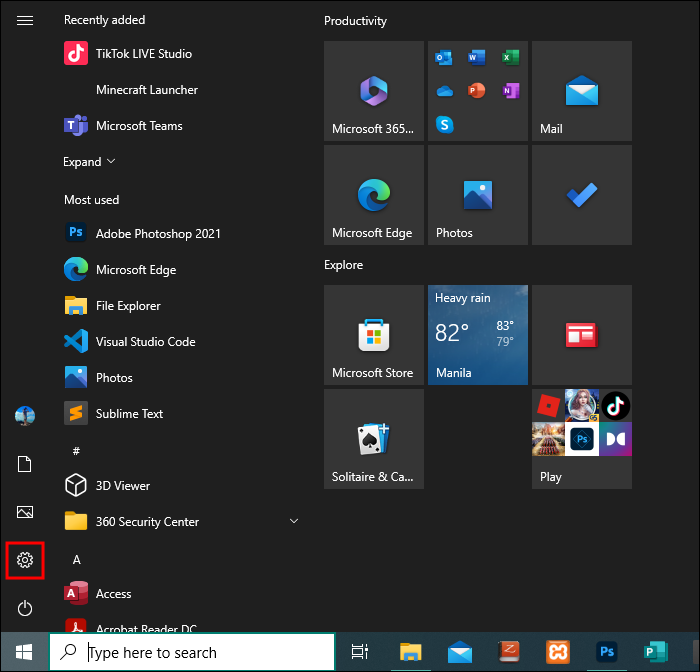Open the Play folder tile group

581,439
